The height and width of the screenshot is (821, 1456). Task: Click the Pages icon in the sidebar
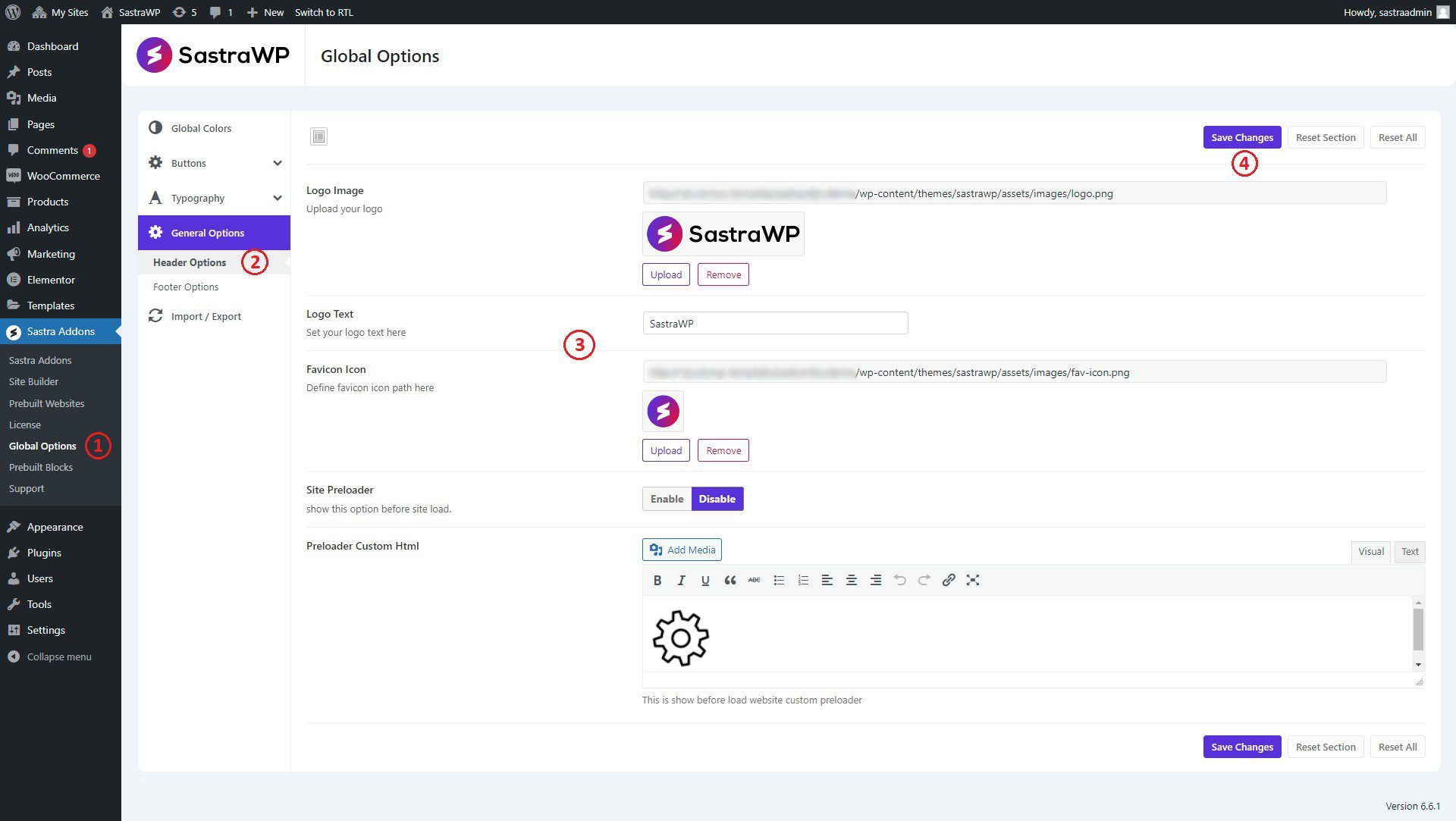point(13,124)
